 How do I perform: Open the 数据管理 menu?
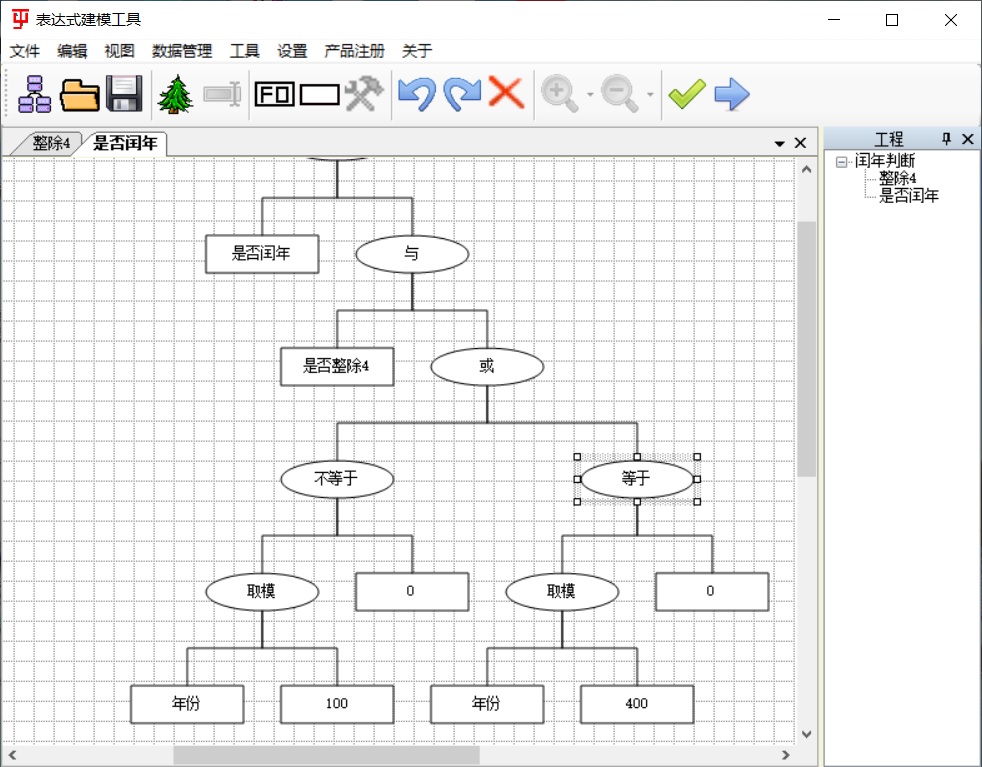point(182,51)
